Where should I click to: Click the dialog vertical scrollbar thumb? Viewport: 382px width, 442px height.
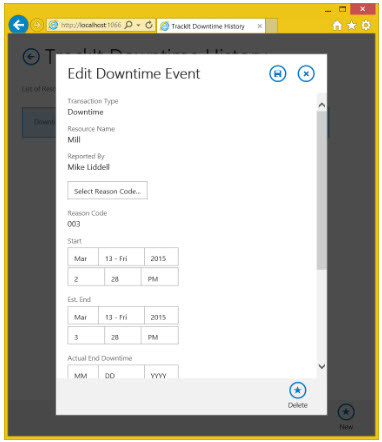click(x=321, y=190)
